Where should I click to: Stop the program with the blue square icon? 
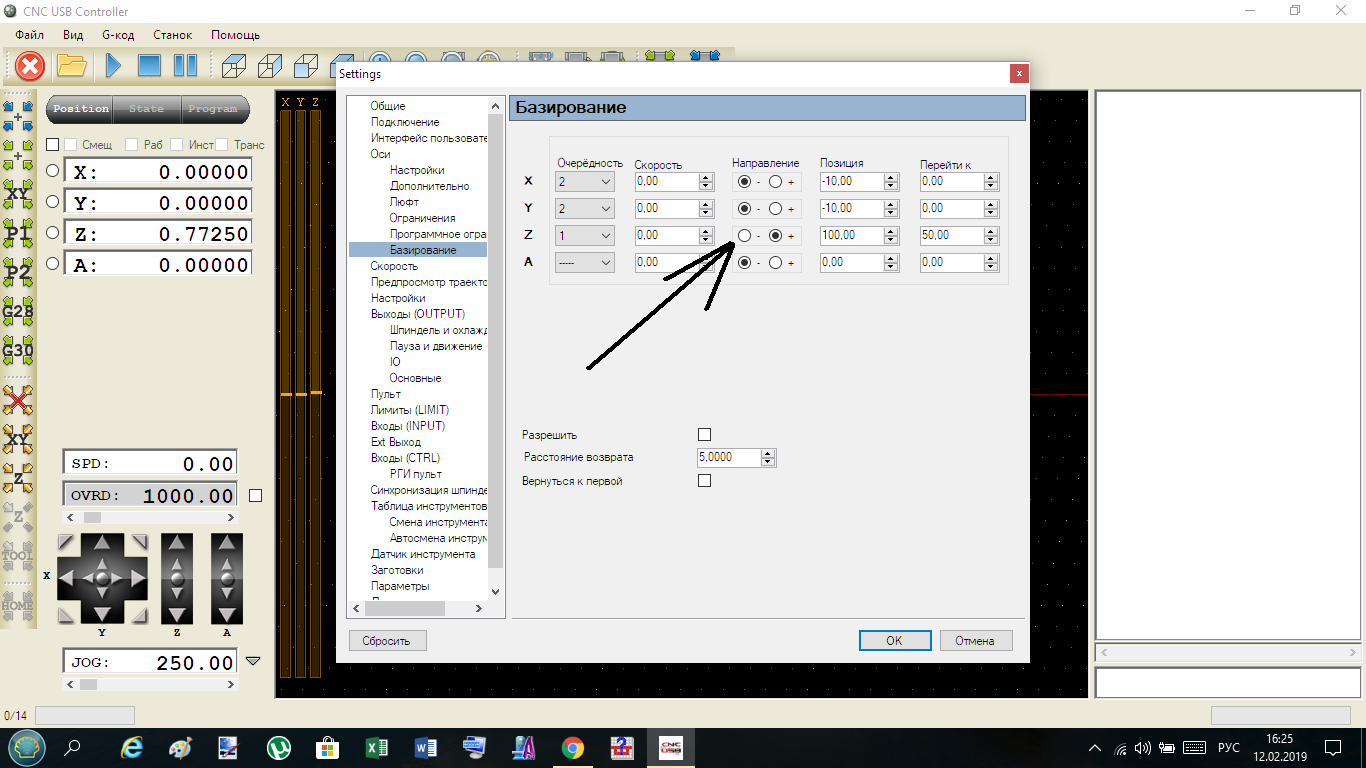click(x=149, y=66)
